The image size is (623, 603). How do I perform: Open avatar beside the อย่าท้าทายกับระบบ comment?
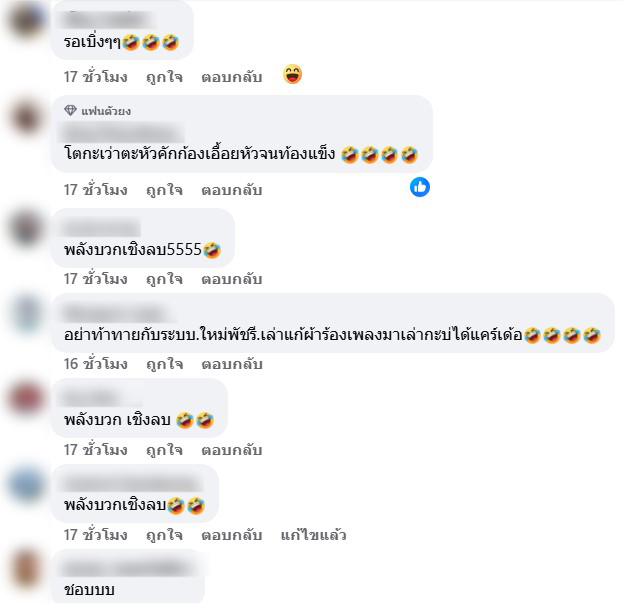click(26, 313)
